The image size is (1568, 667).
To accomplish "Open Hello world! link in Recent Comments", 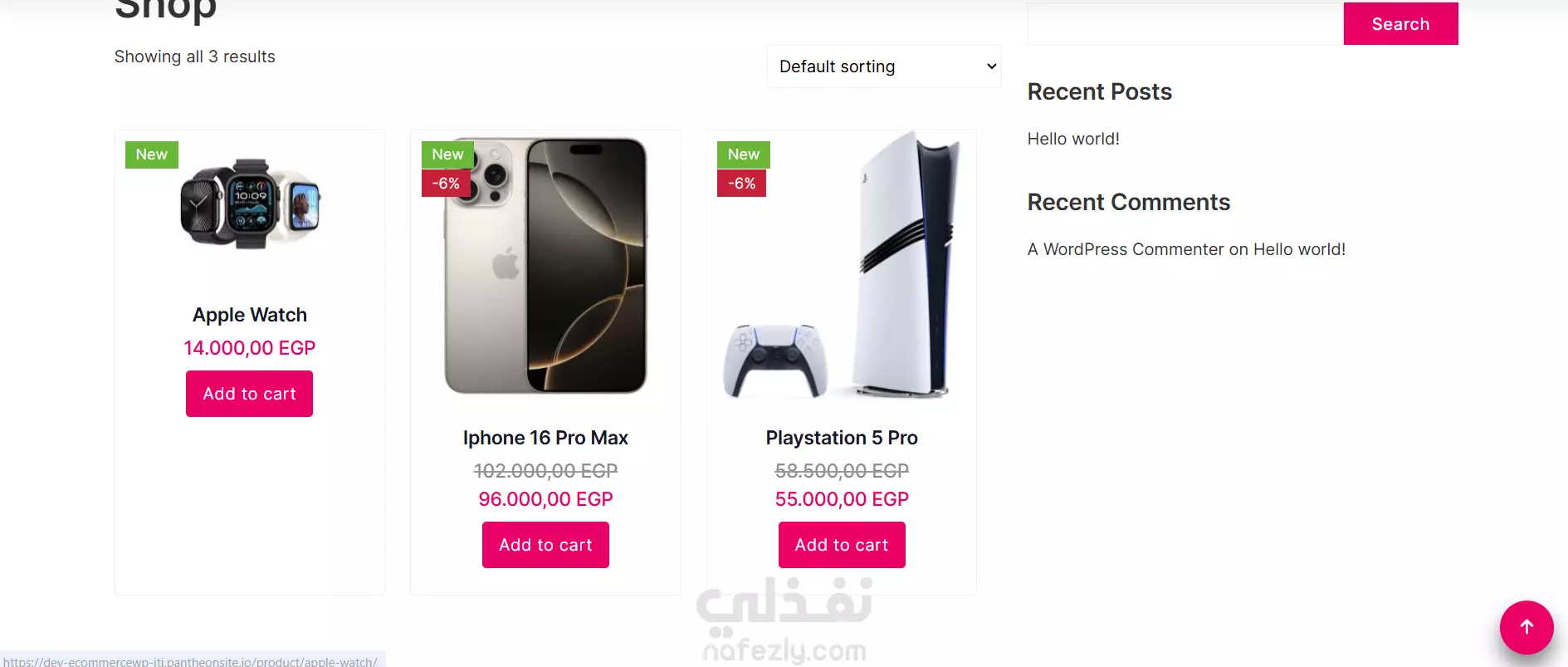I will (x=1299, y=249).
